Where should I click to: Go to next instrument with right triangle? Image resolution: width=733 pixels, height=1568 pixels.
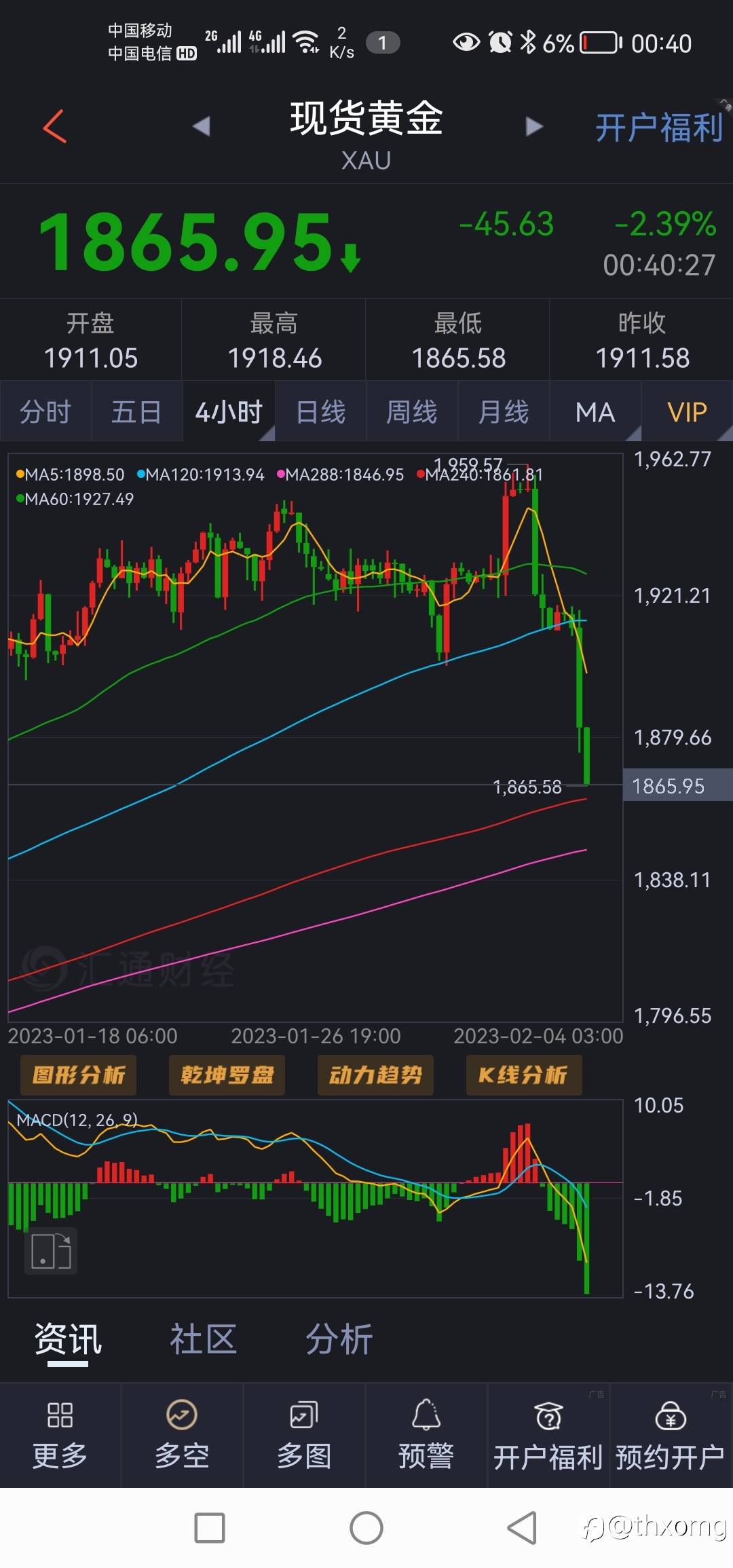[535, 126]
